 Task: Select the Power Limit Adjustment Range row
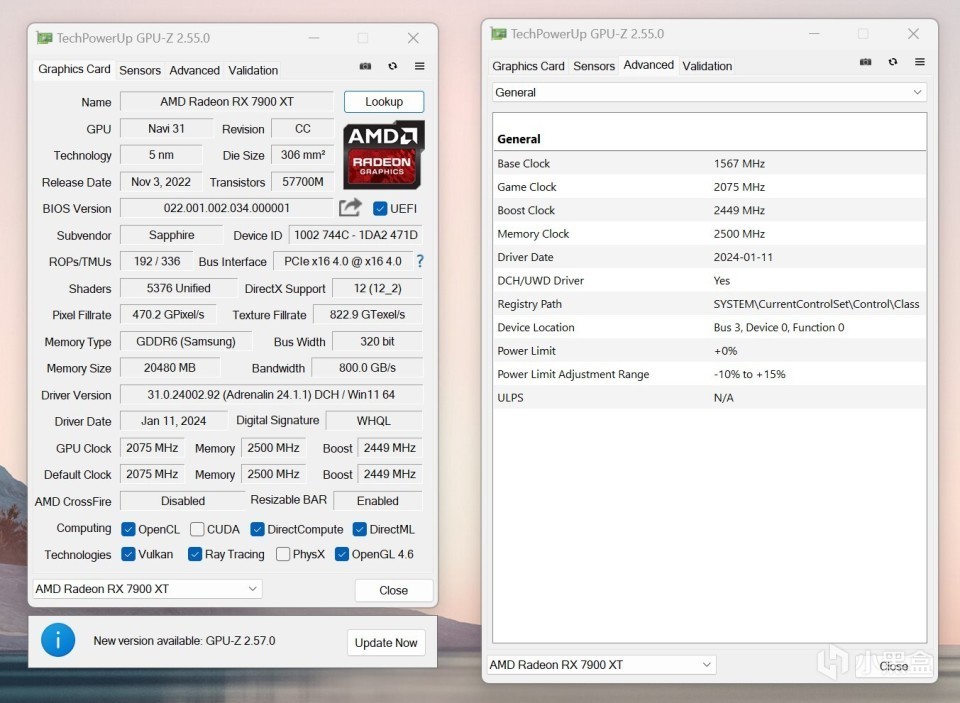click(x=710, y=374)
